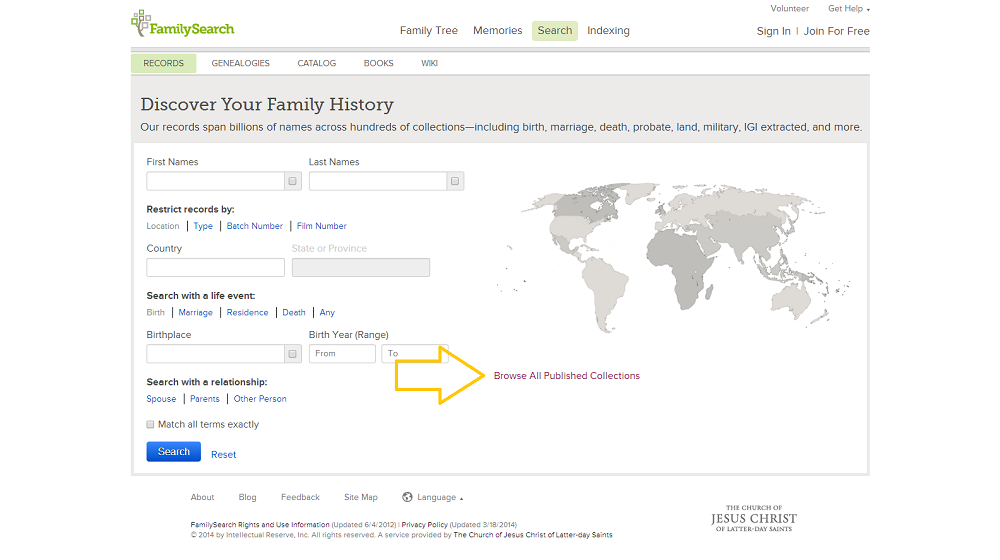
Task: Switch to the Records tab
Action: coord(163,63)
